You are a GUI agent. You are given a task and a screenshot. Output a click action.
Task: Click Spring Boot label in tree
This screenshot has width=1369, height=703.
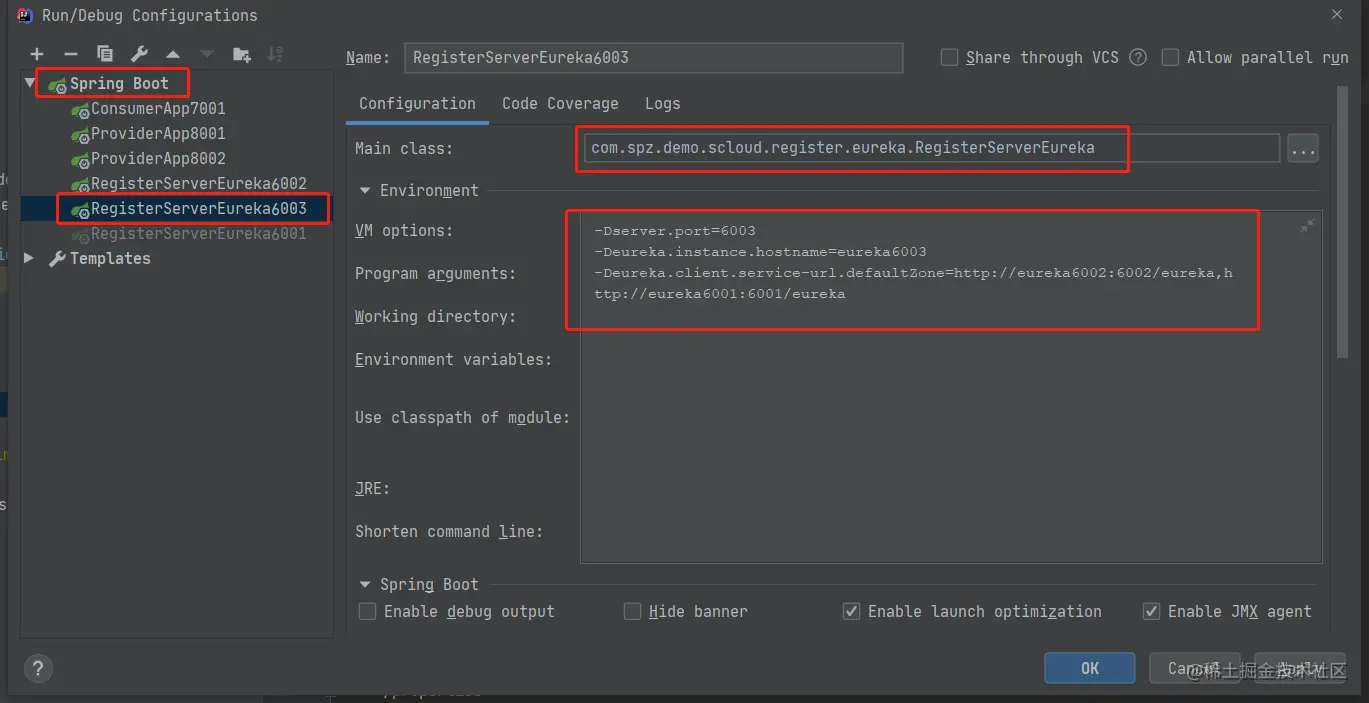click(x=119, y=83)
